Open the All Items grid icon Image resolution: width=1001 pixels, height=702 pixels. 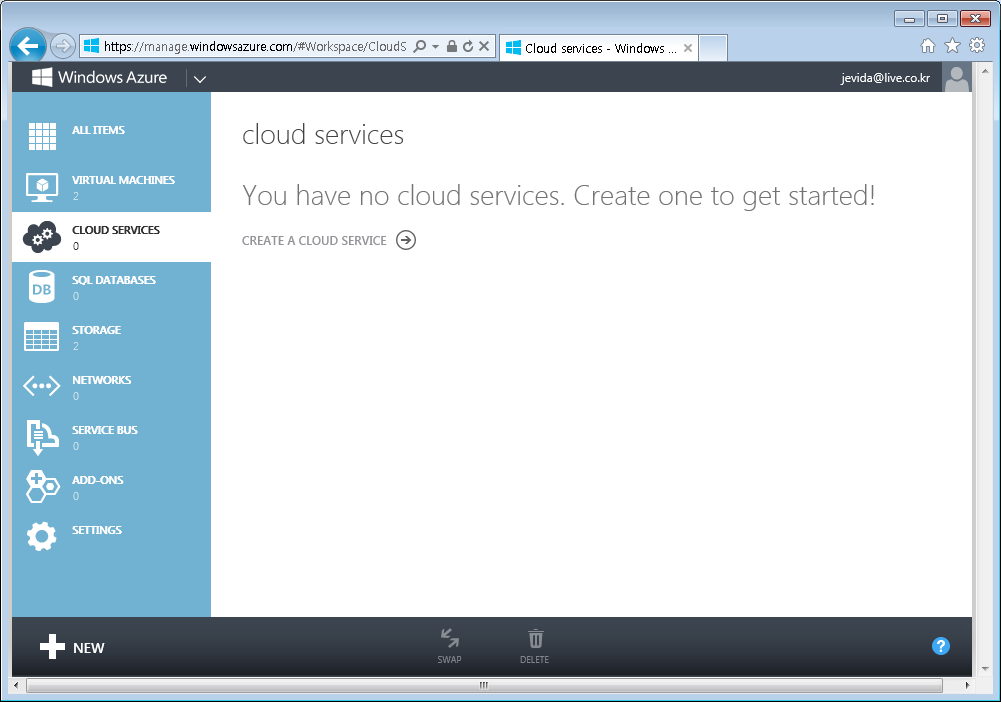[42, 136]
